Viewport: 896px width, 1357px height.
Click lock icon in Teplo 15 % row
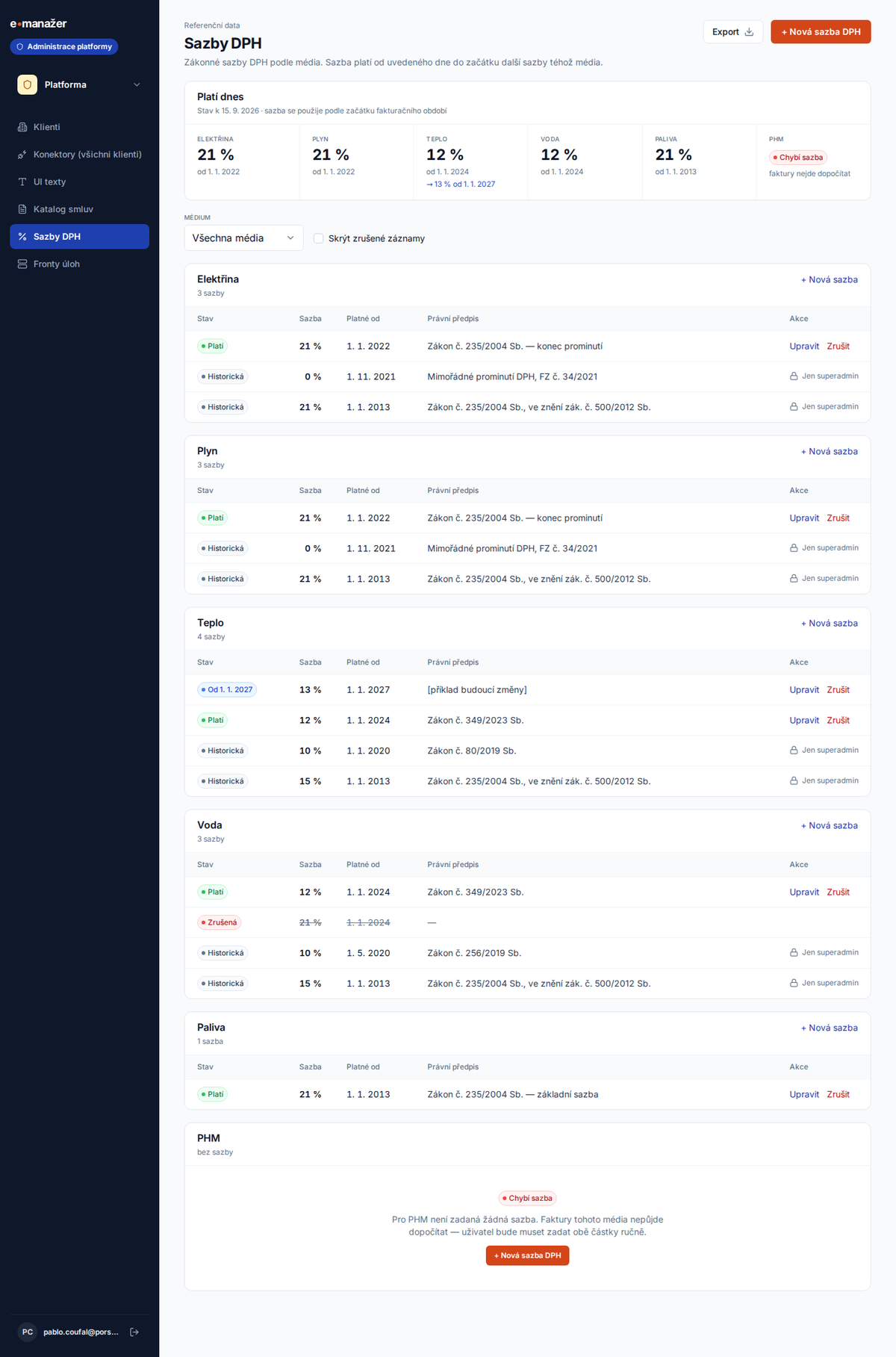(x=794, y=781)
